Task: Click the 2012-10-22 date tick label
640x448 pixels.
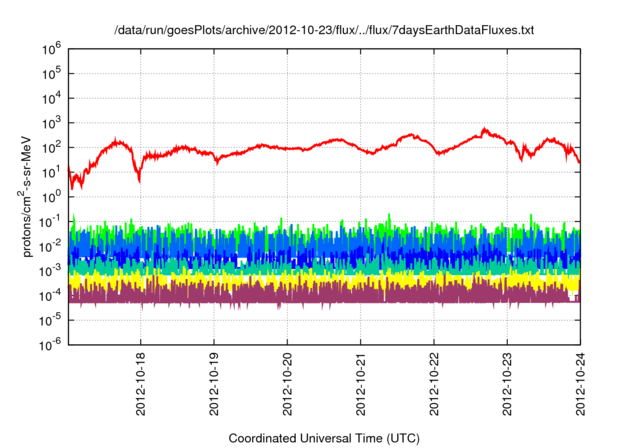Action: tap(434, 384)
